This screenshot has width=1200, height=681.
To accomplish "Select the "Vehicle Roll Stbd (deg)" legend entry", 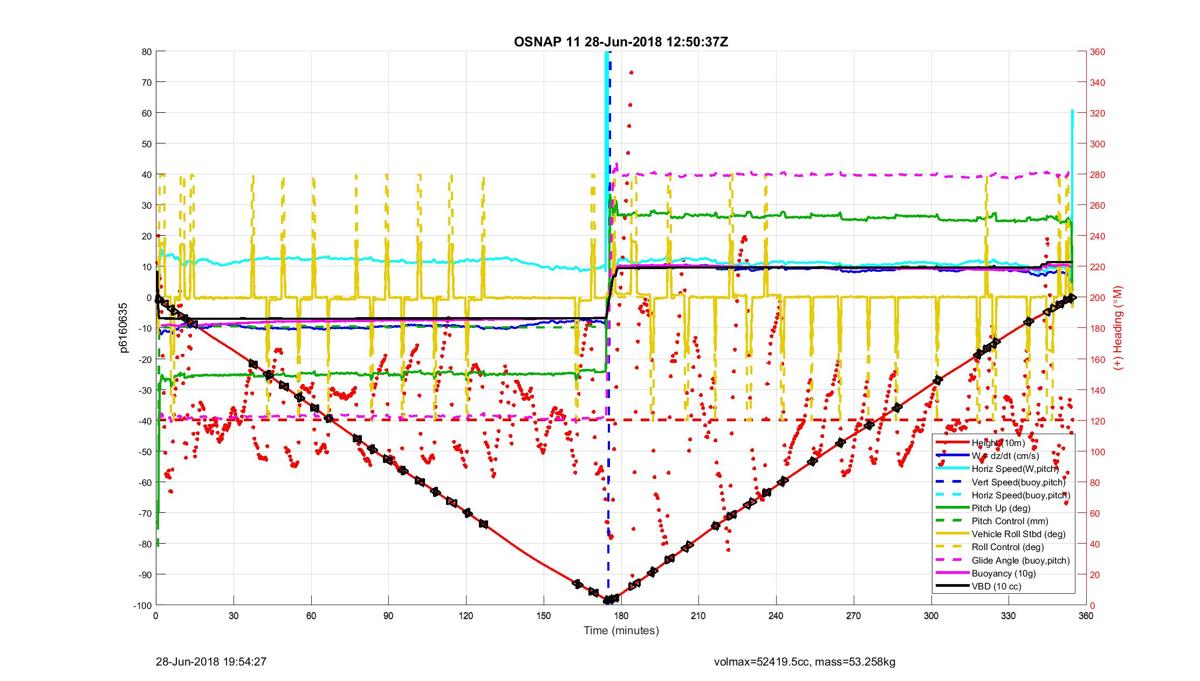I will point(1020,534).
